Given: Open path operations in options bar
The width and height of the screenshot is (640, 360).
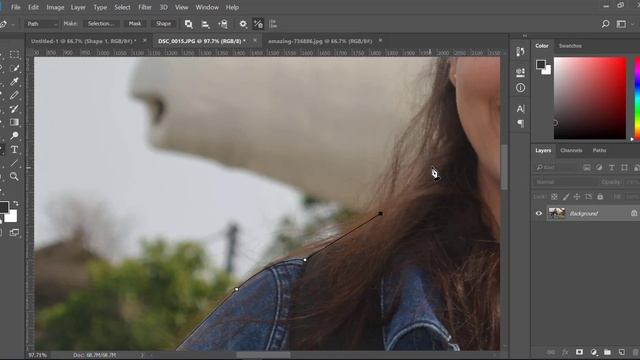Looking at the screenshot, I should click(189, 24).
